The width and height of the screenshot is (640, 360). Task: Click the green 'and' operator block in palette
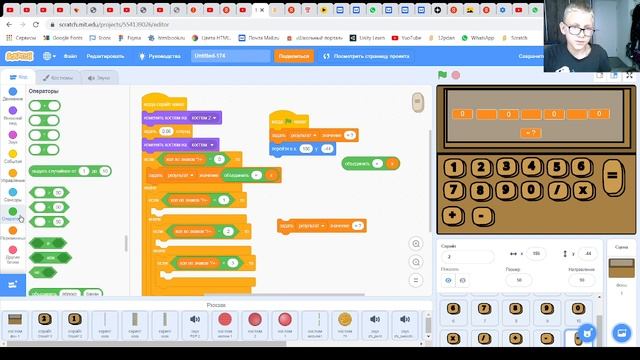point(48,243)
